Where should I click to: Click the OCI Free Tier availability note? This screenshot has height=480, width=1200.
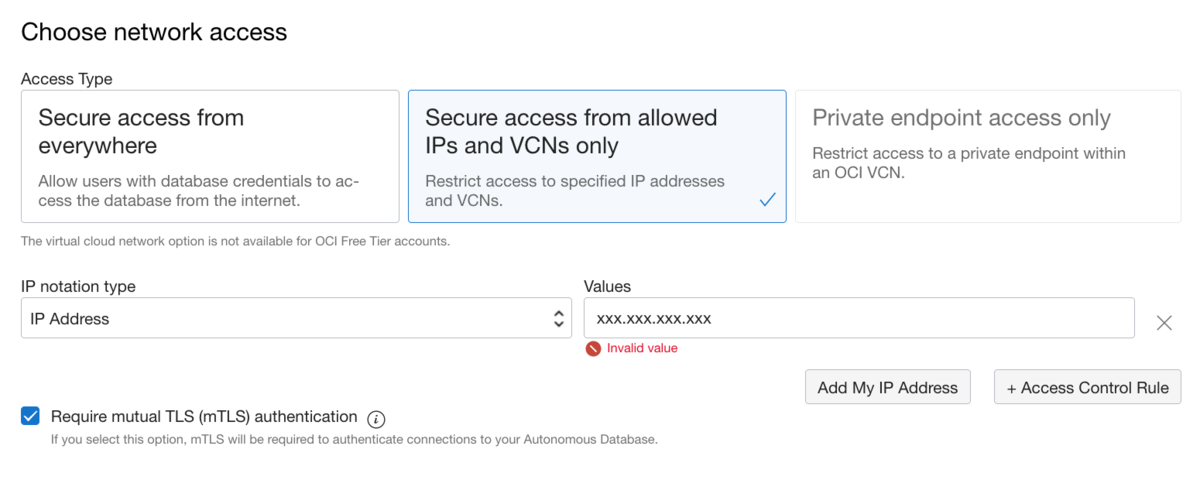(x=235, y=241)
